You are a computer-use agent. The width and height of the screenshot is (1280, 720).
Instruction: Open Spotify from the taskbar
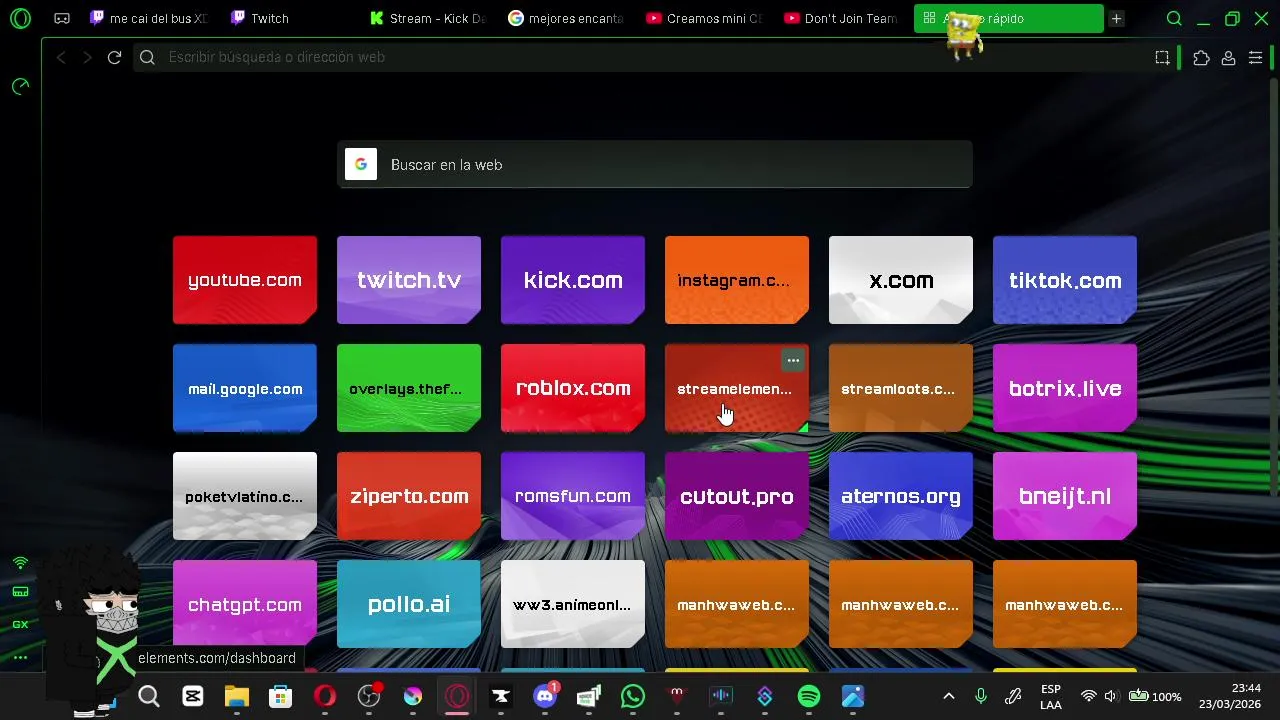pos(809,696)
